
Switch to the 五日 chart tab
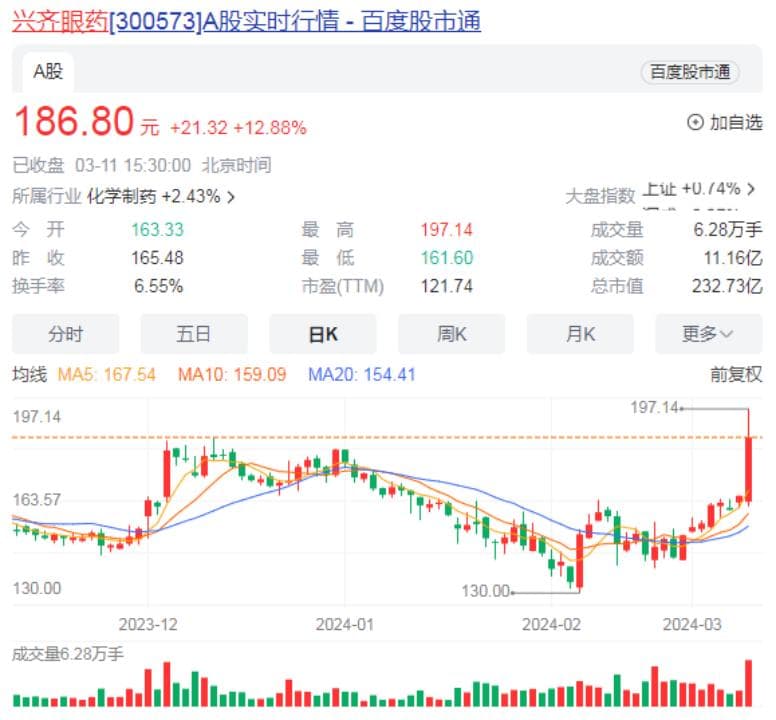tap(194, 334)
